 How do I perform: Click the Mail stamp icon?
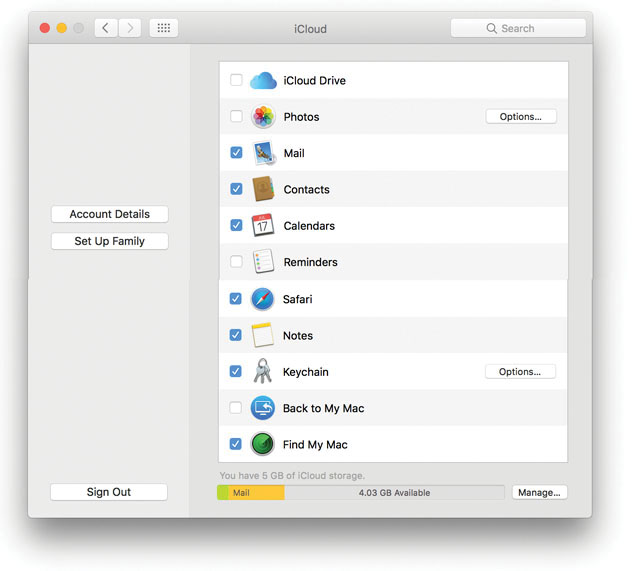tap(264, 153)
